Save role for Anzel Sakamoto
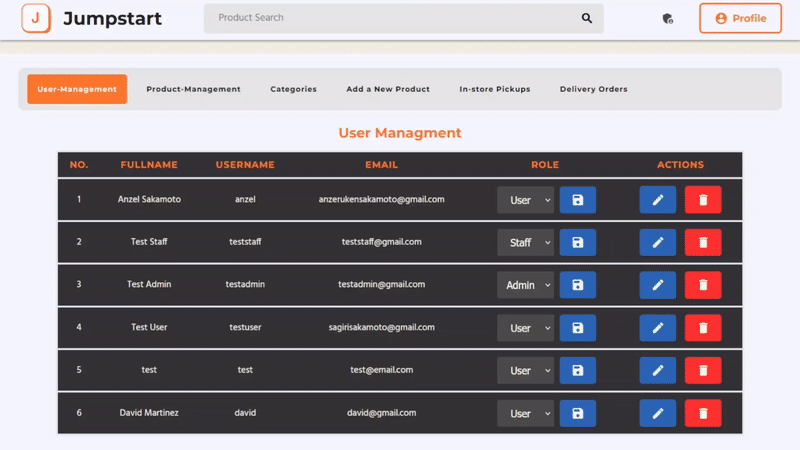The image size is (800, 450). coord(578,200)
